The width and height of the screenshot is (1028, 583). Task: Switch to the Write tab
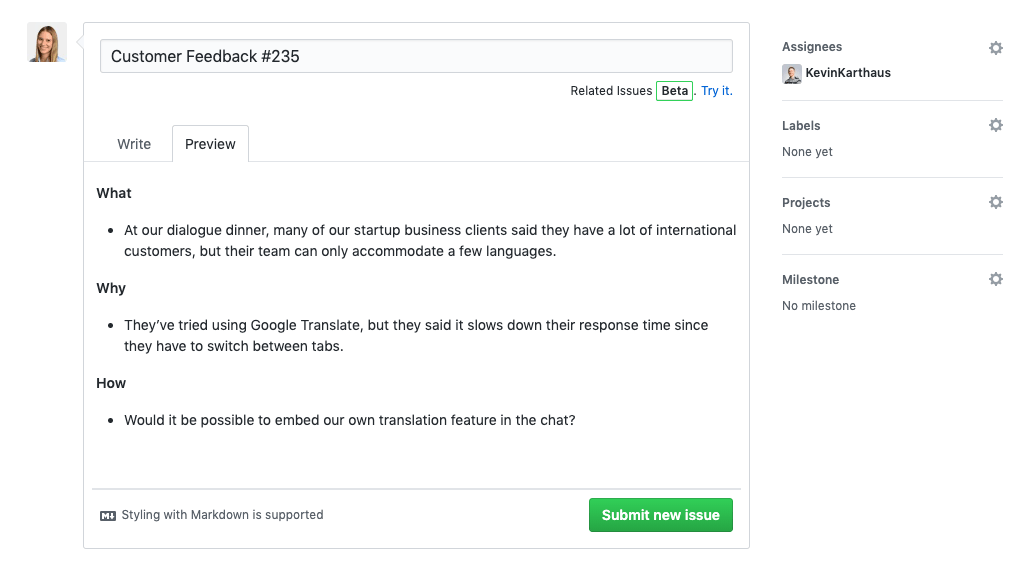tap(133, 143)
